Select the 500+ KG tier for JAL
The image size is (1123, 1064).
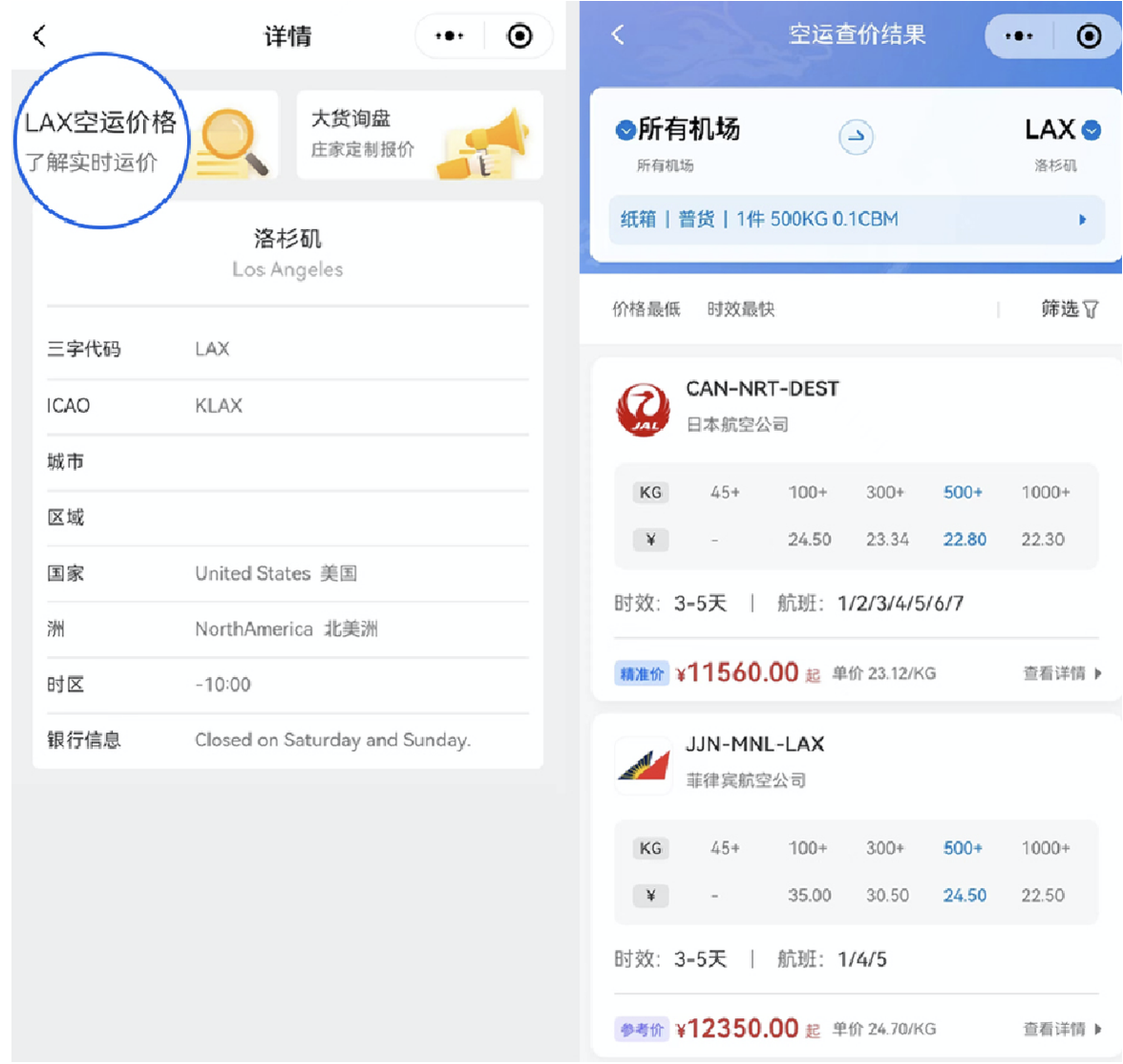tap(963, 493)
